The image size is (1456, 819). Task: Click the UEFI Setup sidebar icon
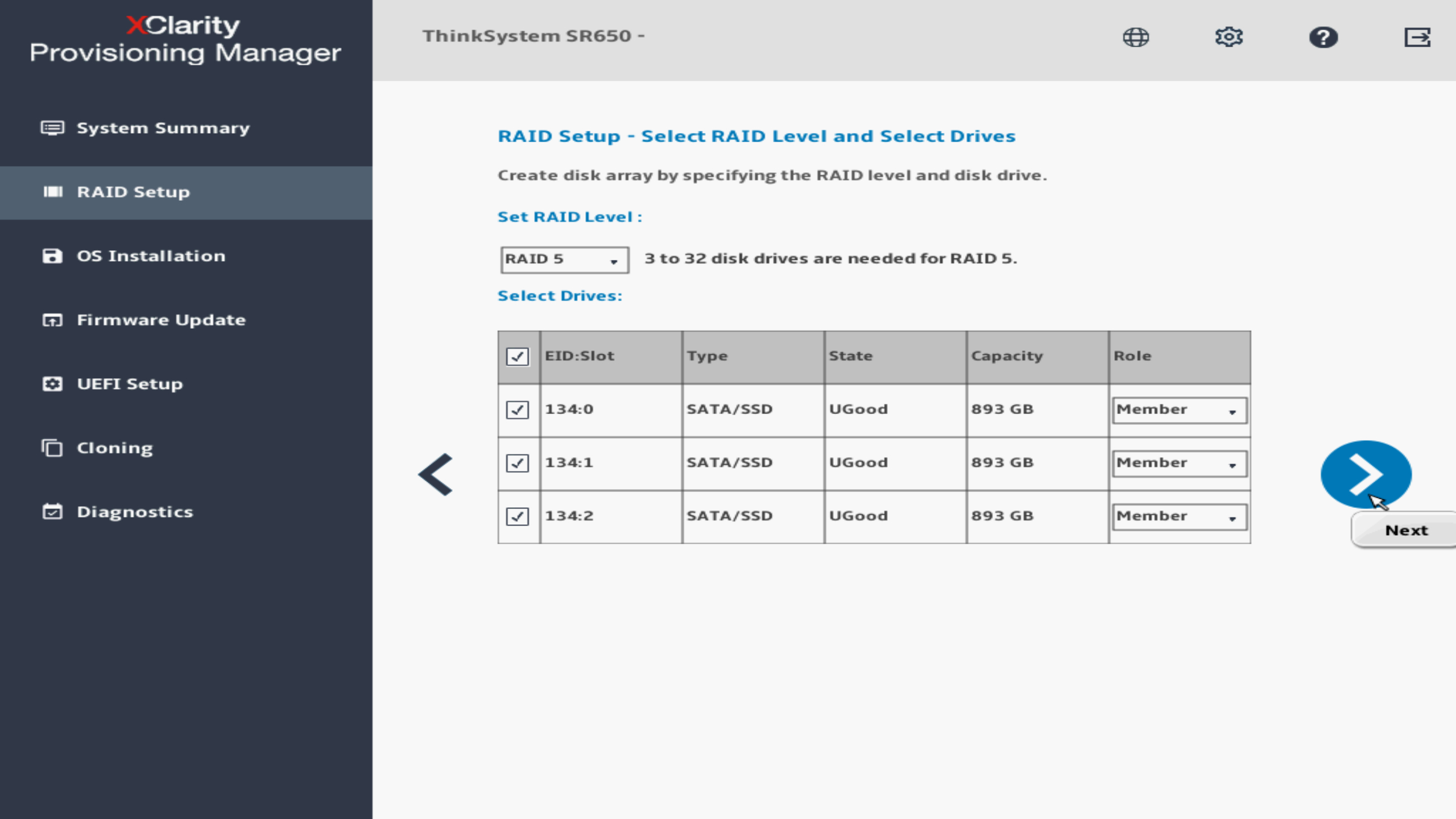pos(52,384)
